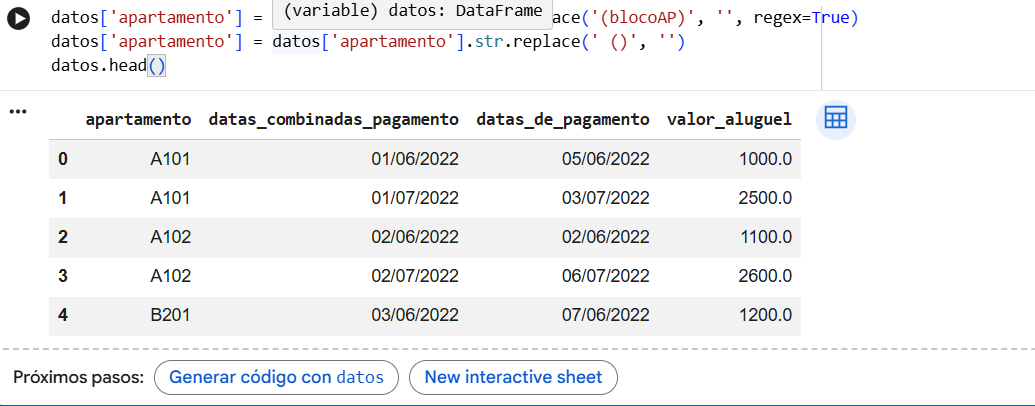Select the 1000.0 rent value cell

point(765,159)
